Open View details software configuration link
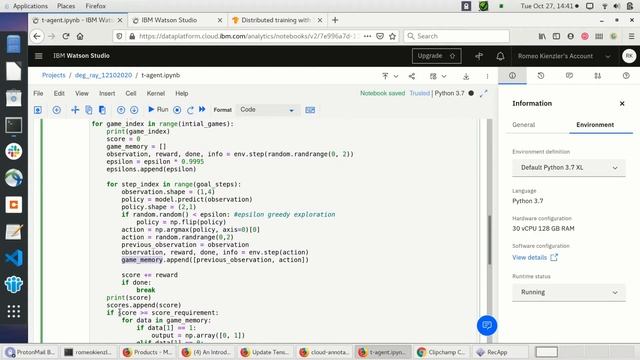Screen dimensions: 640x360 (535, 257)
